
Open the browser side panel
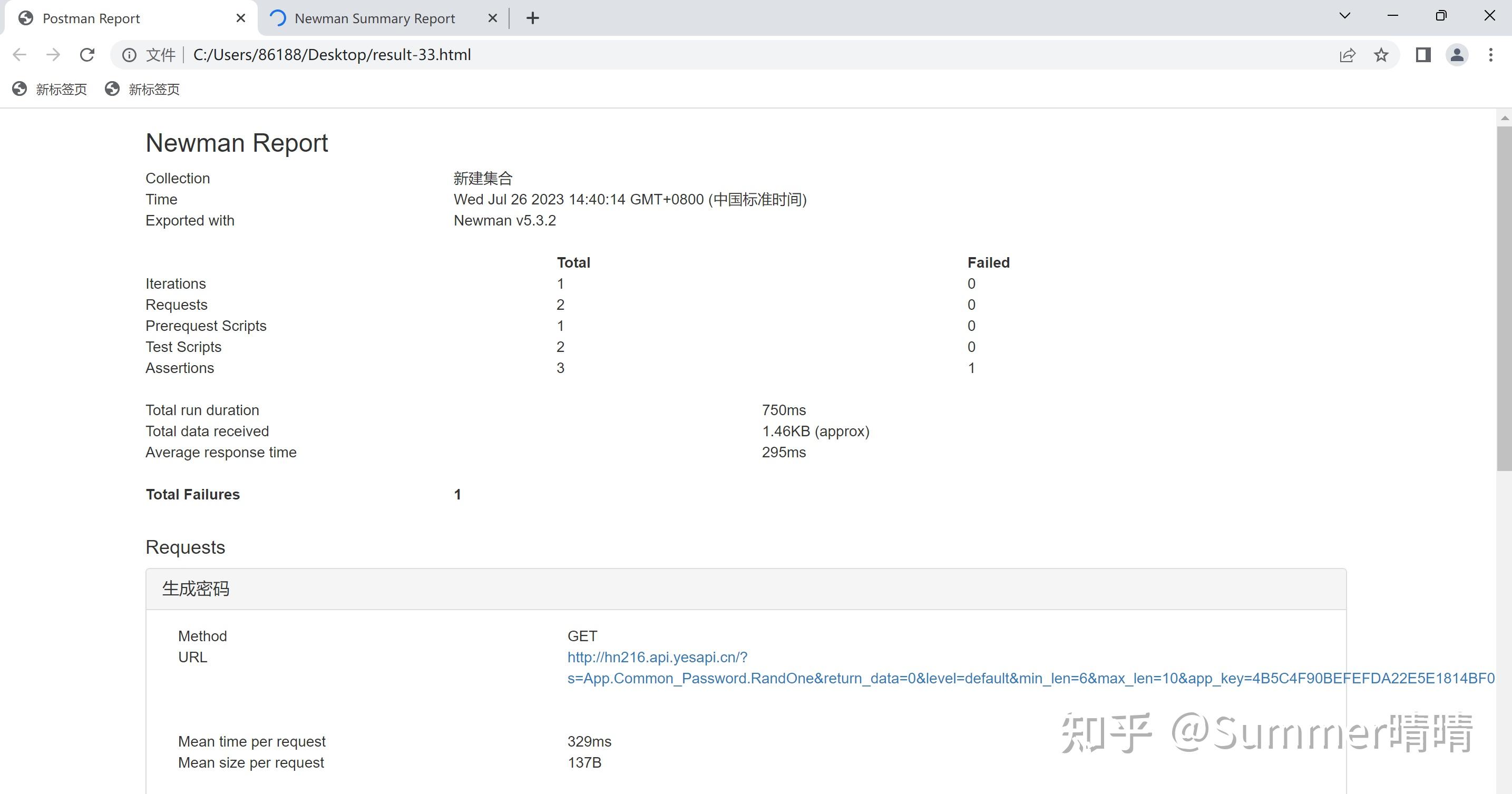coord(1422,55)
